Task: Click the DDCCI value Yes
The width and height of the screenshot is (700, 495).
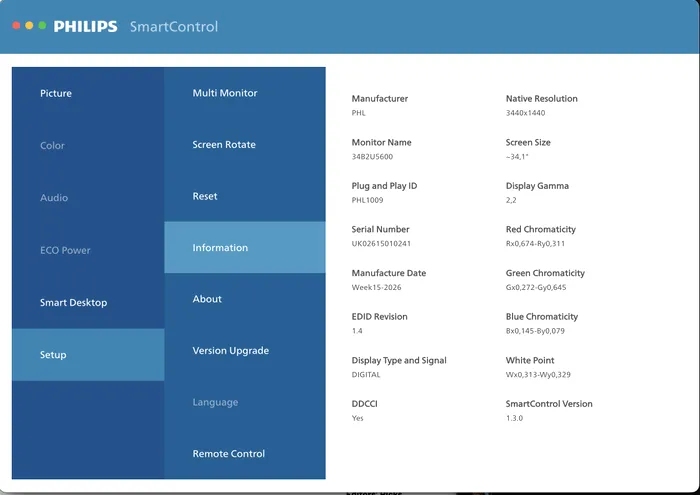Action: point(358,418)
